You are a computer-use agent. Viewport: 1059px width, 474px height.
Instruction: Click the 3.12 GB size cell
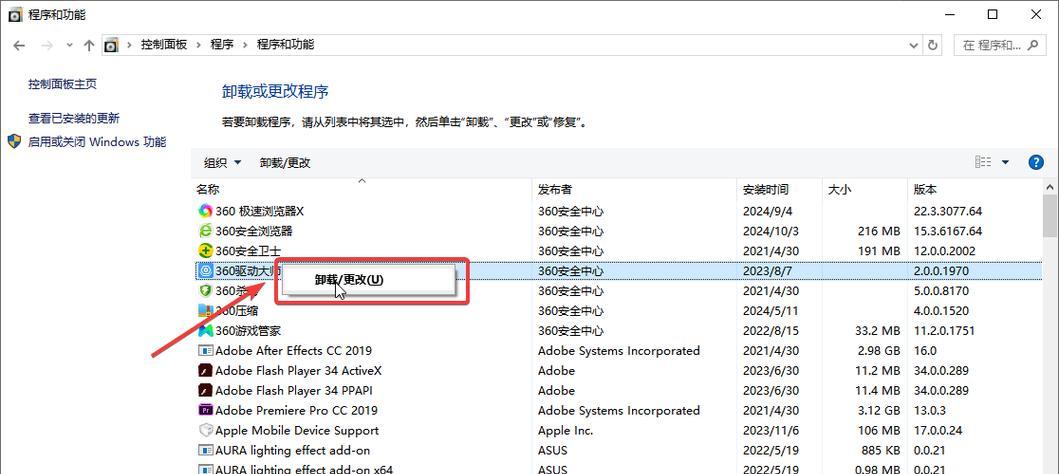click(x=879, y=411)
